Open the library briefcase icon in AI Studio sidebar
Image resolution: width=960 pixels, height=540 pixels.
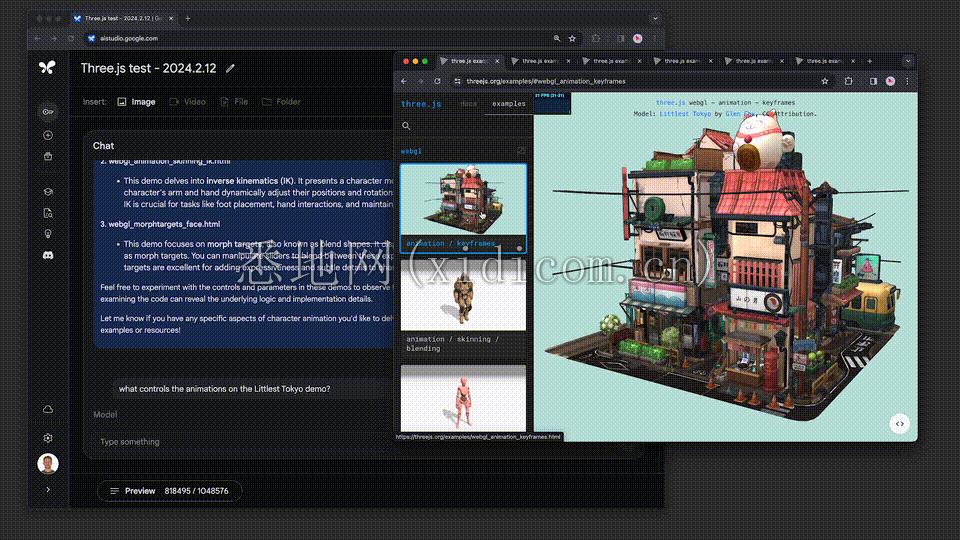pyautogui.click(x=48, y=156)
